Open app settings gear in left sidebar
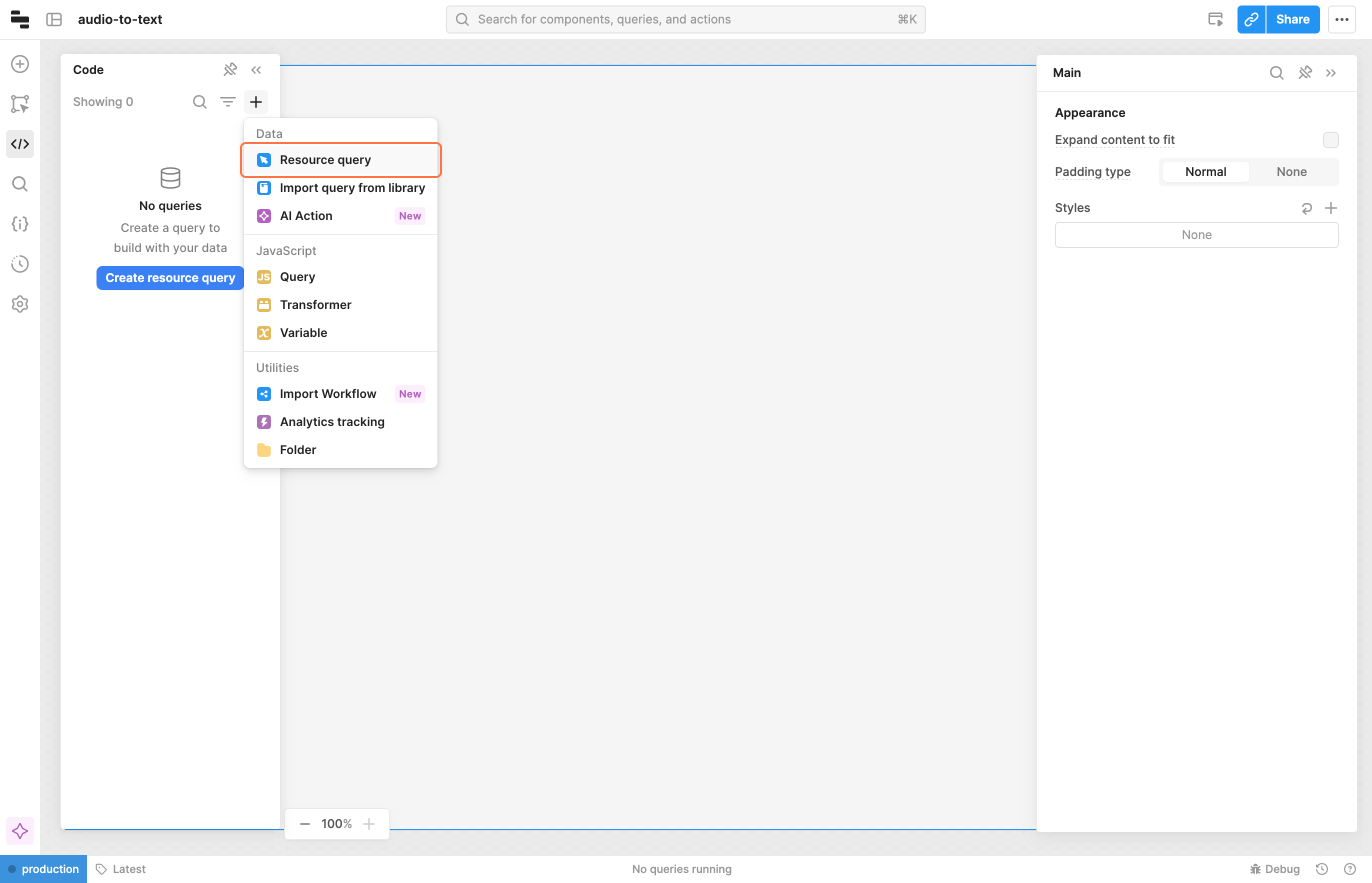Viewport: 1372px width, 883px height. pos(20,304)
